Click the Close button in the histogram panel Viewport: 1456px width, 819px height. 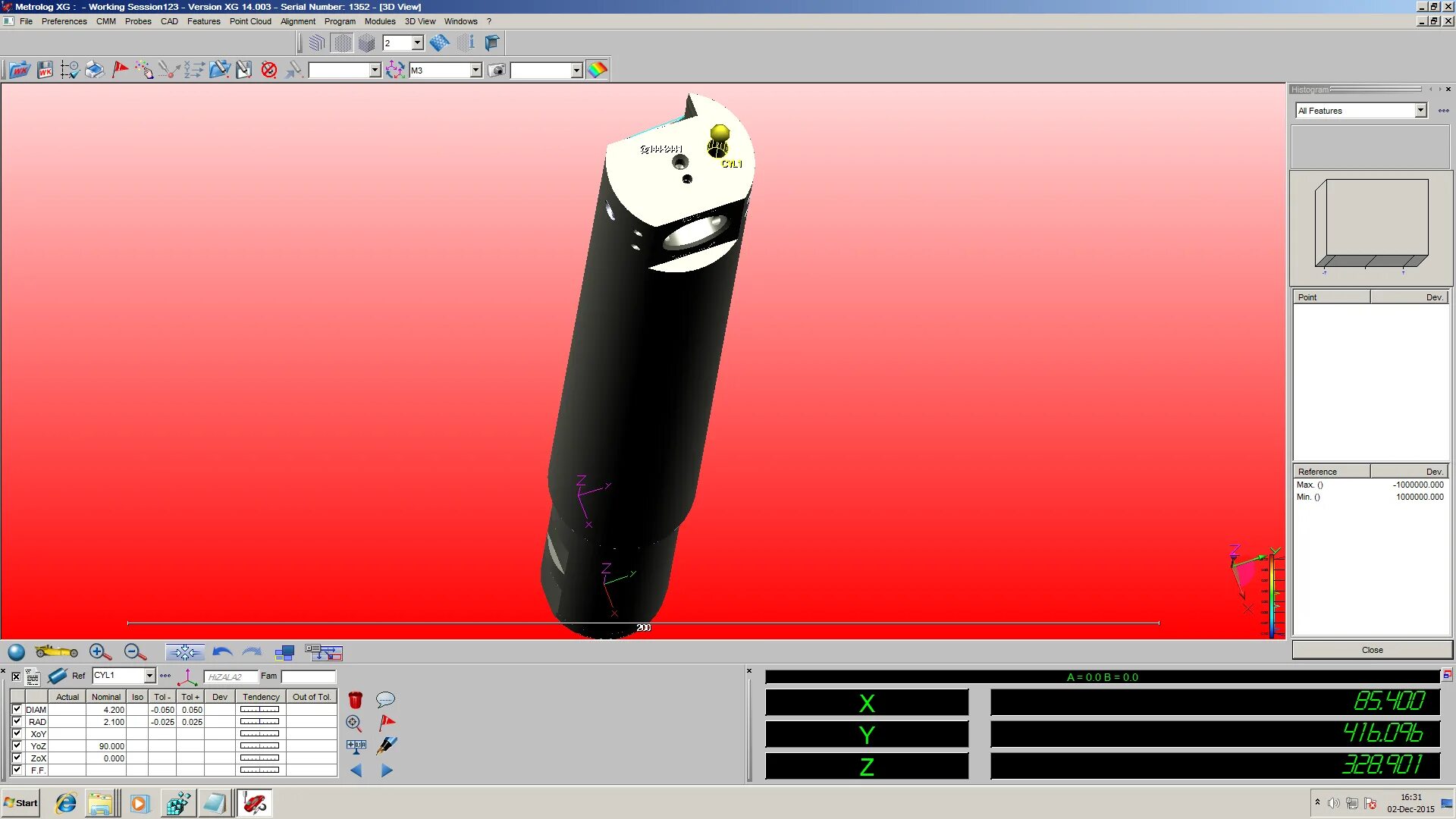click(x=1371, y=650)
